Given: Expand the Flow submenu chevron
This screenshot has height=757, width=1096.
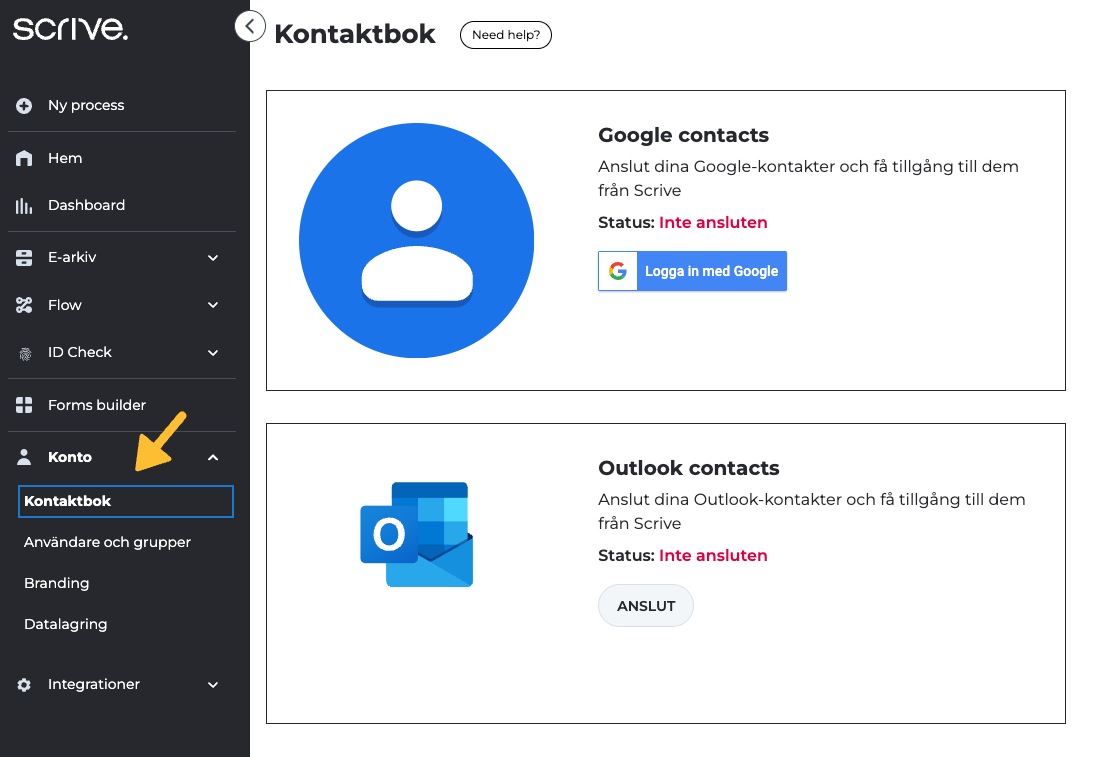Looking at the screenshot, I should tap(213, 306).
